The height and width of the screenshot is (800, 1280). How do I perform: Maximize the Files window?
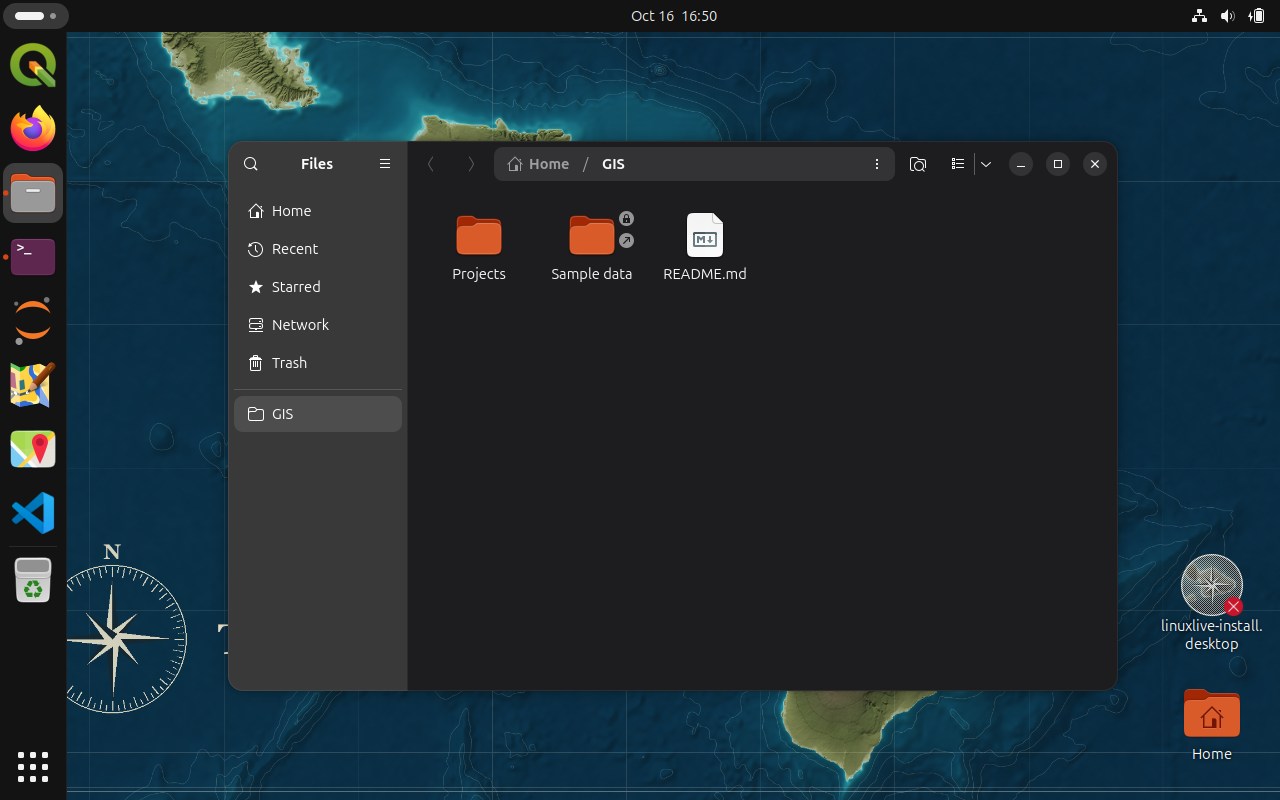1058,164
